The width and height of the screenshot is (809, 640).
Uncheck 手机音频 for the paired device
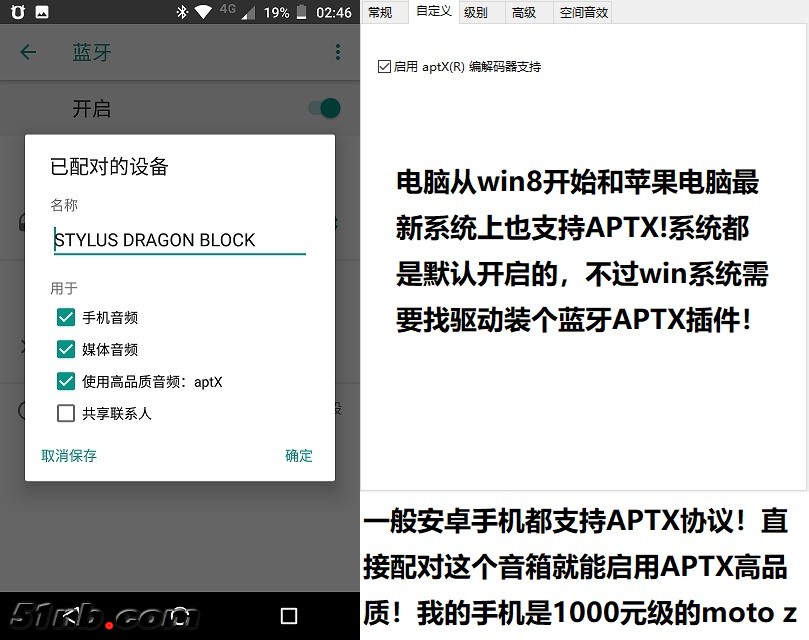tap(66, 316)
